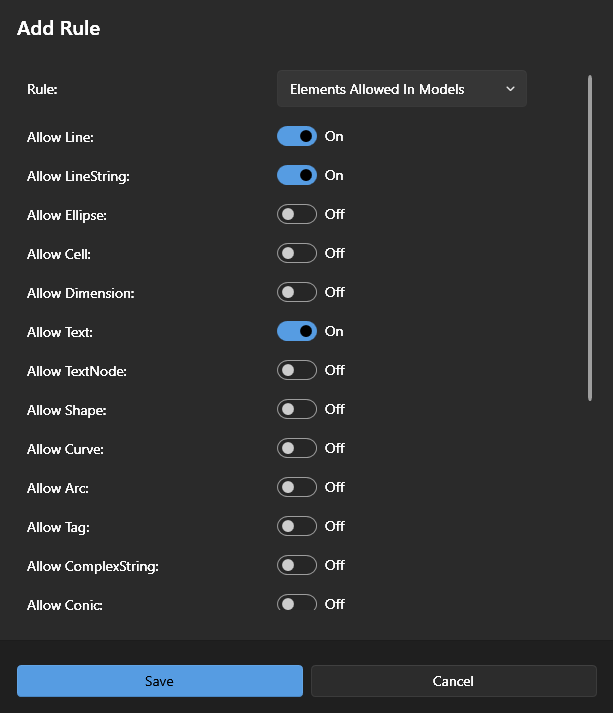The height and width of the screenshot is (713, 613).
Task: Click the Add Rule dialog title
Action: pos(59,28)
